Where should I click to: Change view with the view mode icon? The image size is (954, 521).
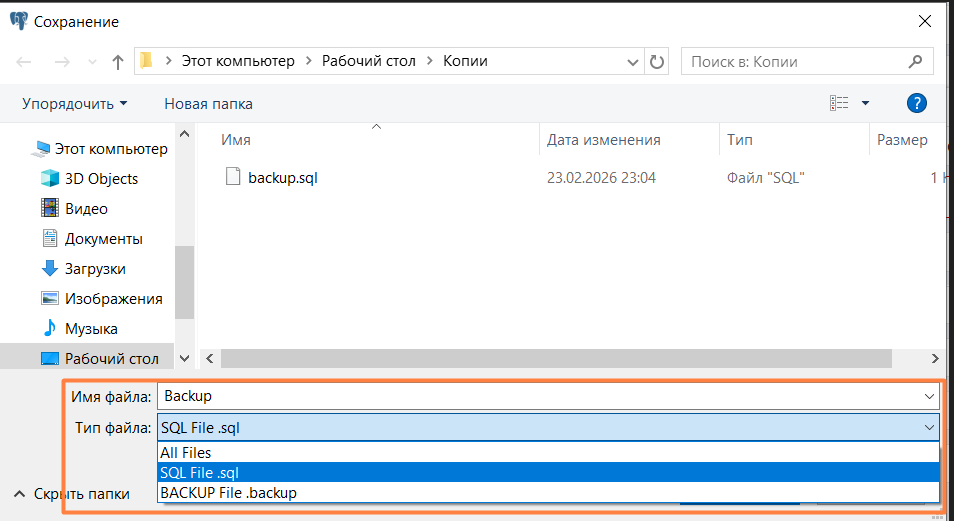(x=839, y=103)
